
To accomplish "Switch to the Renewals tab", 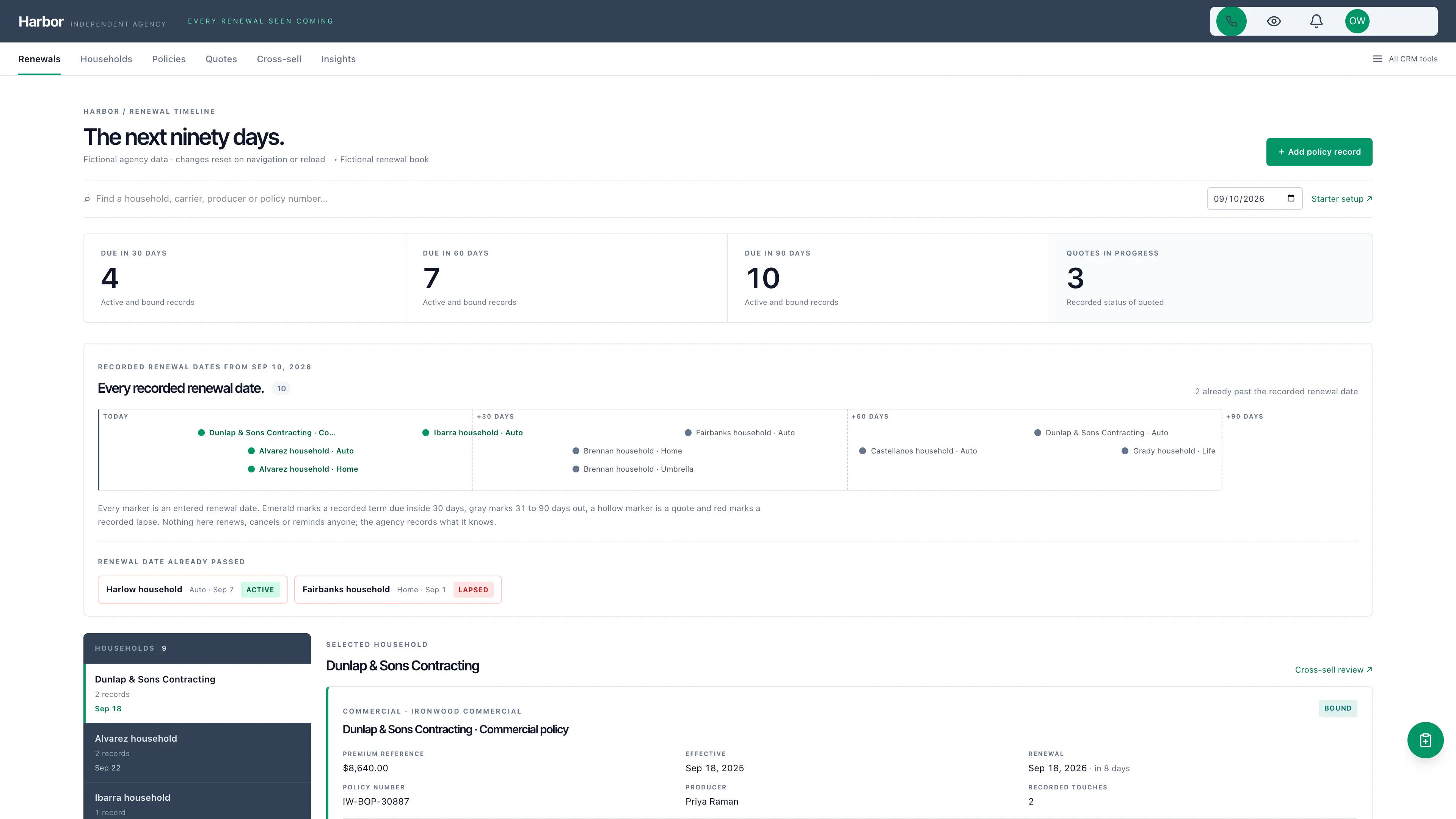I will pyautogui.click(x=39, y=59).
